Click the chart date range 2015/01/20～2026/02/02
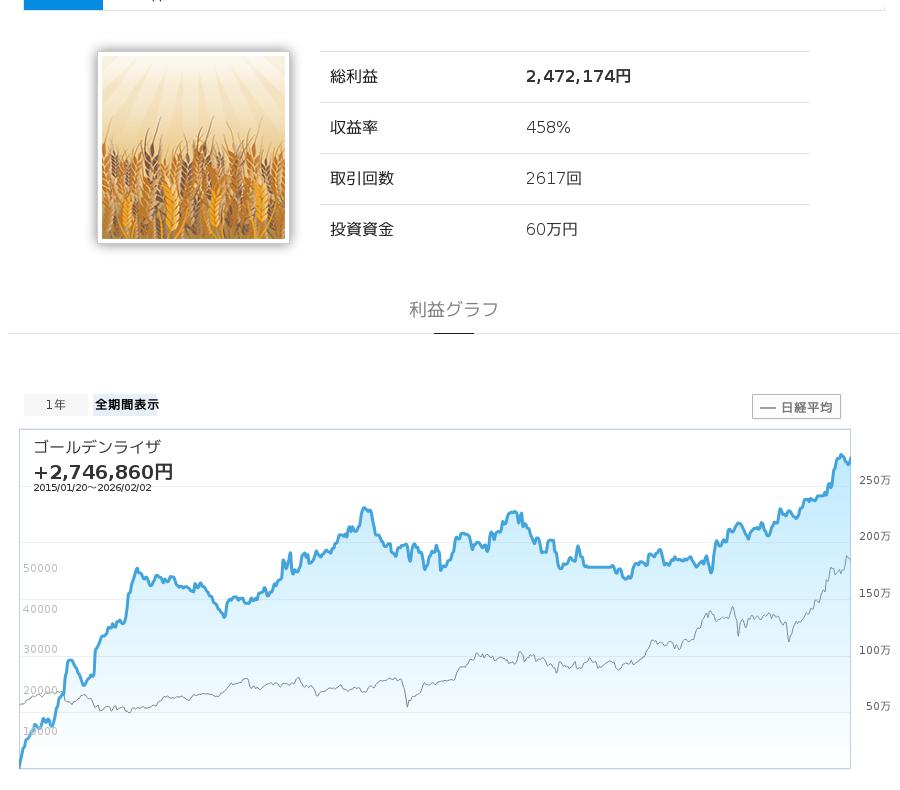This screenshot has width=900, height=790. pos(92,488)
